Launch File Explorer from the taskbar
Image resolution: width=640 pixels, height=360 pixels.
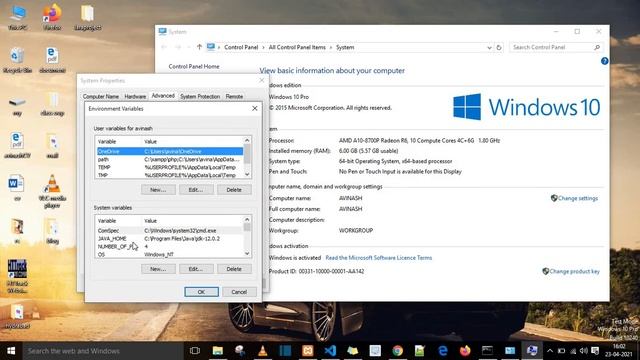(x=218, y=351)
